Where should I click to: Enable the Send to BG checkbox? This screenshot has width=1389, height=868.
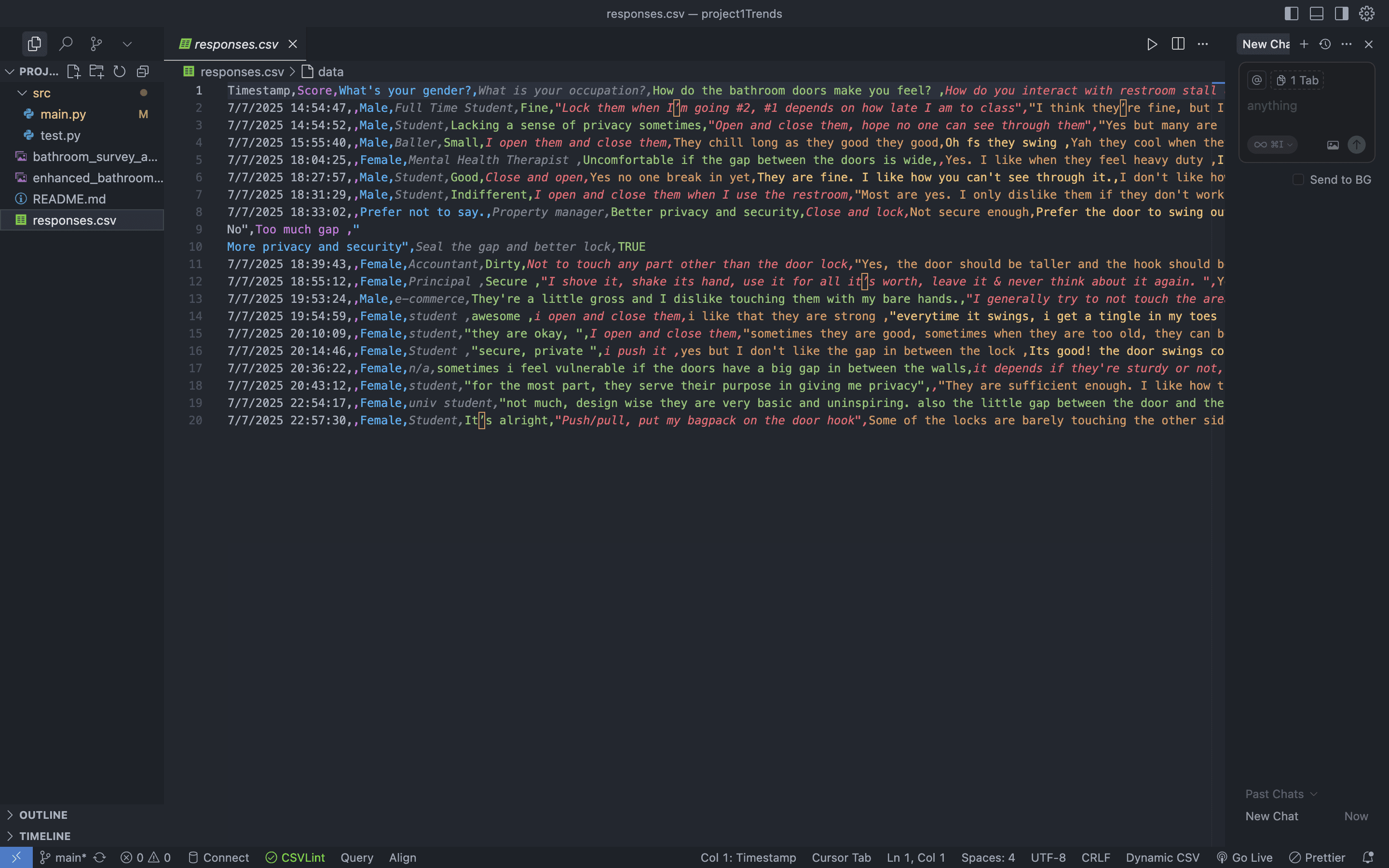coord(1298,180)
